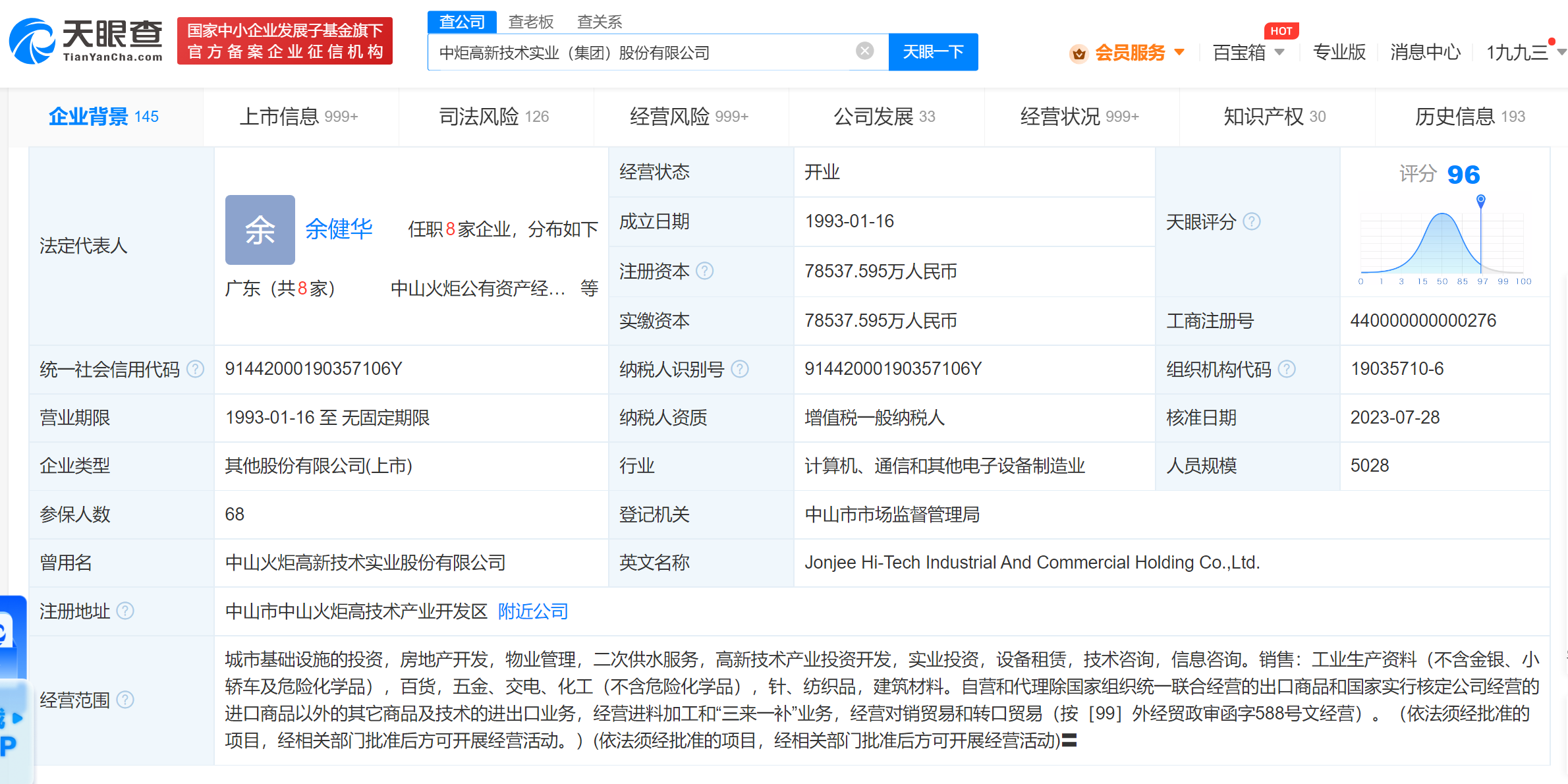
Task: Open 余健华 legal representative link
Action: pos(339,229)
